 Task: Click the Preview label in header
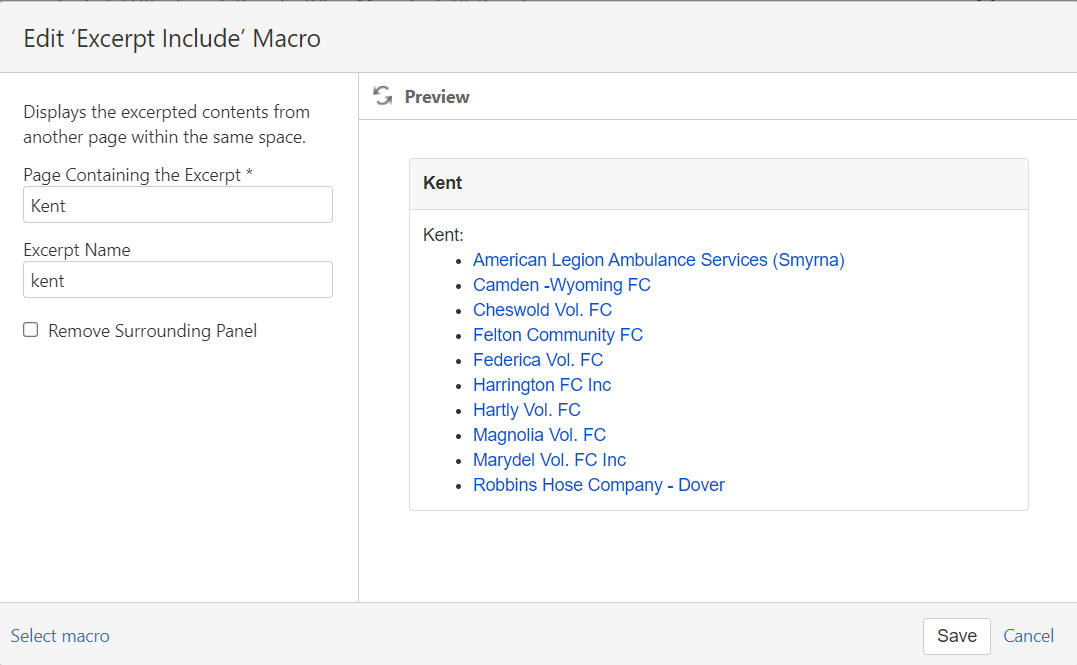437,97
